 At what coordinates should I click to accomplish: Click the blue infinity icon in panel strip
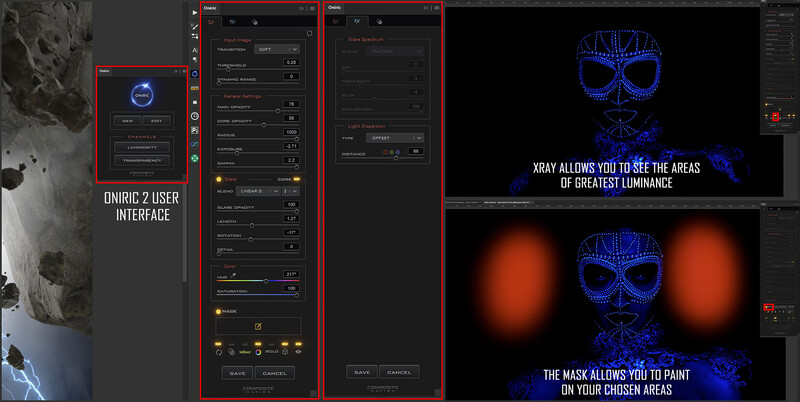coord(195,144)
